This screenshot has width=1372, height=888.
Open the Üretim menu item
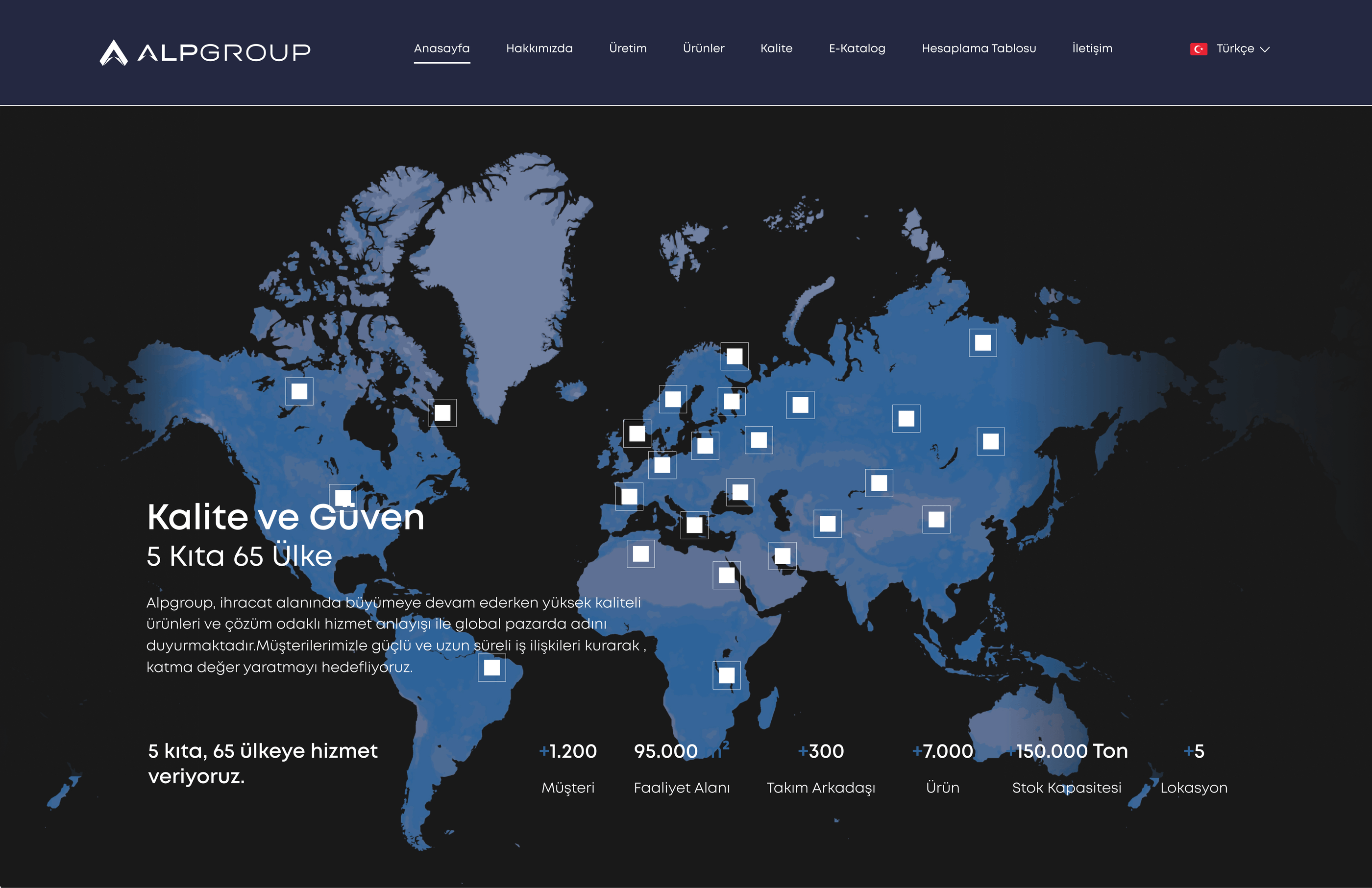628,48
